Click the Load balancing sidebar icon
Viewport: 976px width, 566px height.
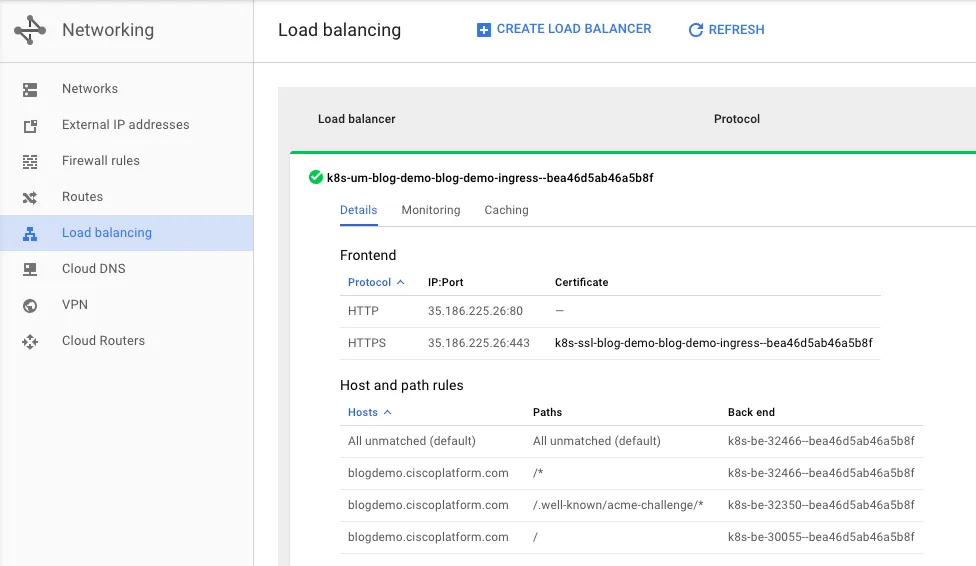(x=30, y=233)
